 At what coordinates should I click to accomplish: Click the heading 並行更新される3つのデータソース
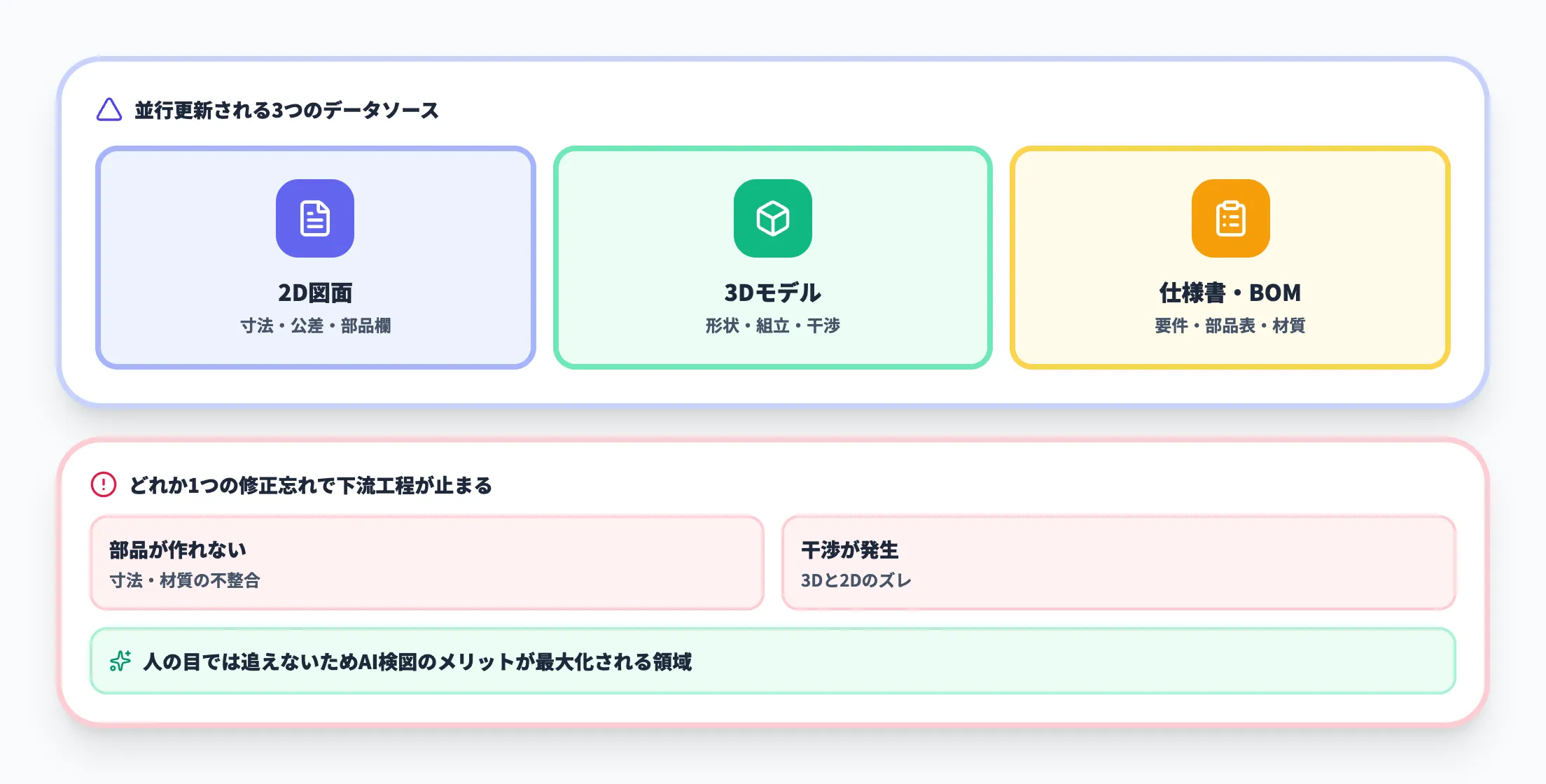tap(286, 109)
